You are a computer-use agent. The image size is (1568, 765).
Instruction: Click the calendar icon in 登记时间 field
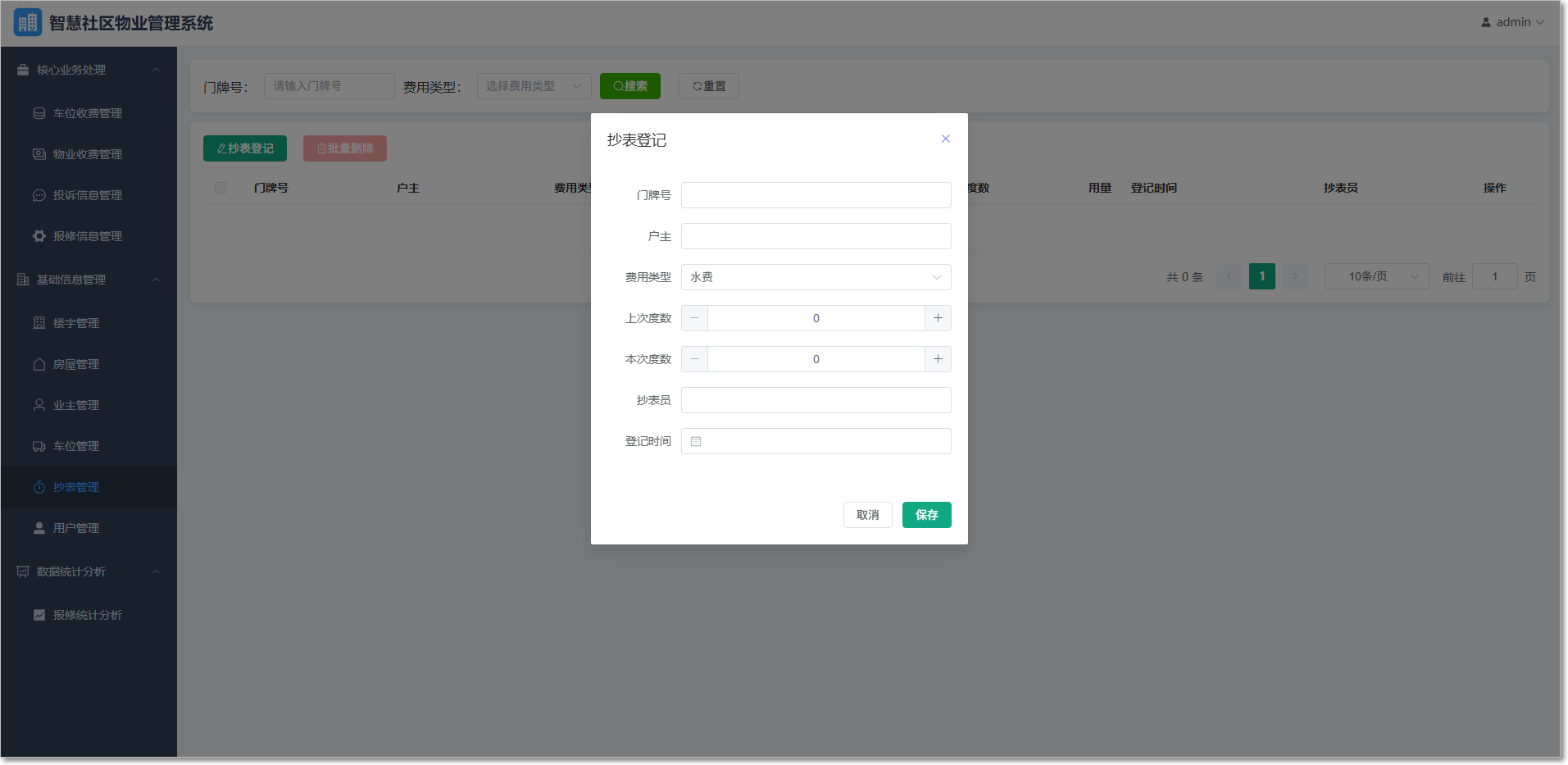pyautogui.click(x=696, y=441)
